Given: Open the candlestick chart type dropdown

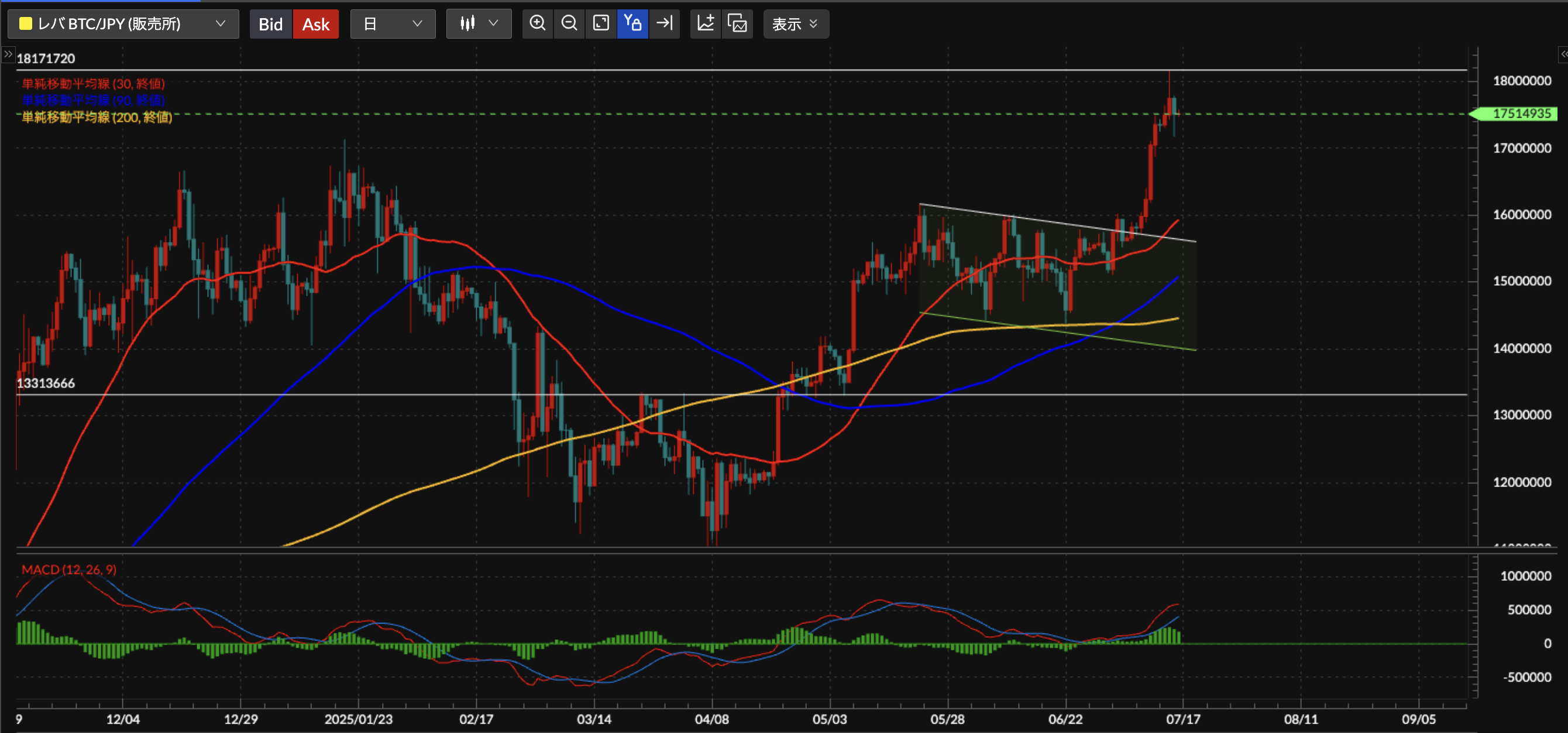Looking at the screenshot, I should (479, 24).
